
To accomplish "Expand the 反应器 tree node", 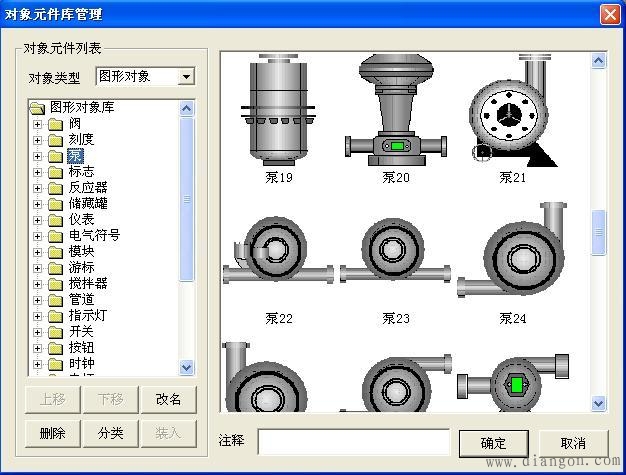I will pyautogui.click(x=38, y=188).
